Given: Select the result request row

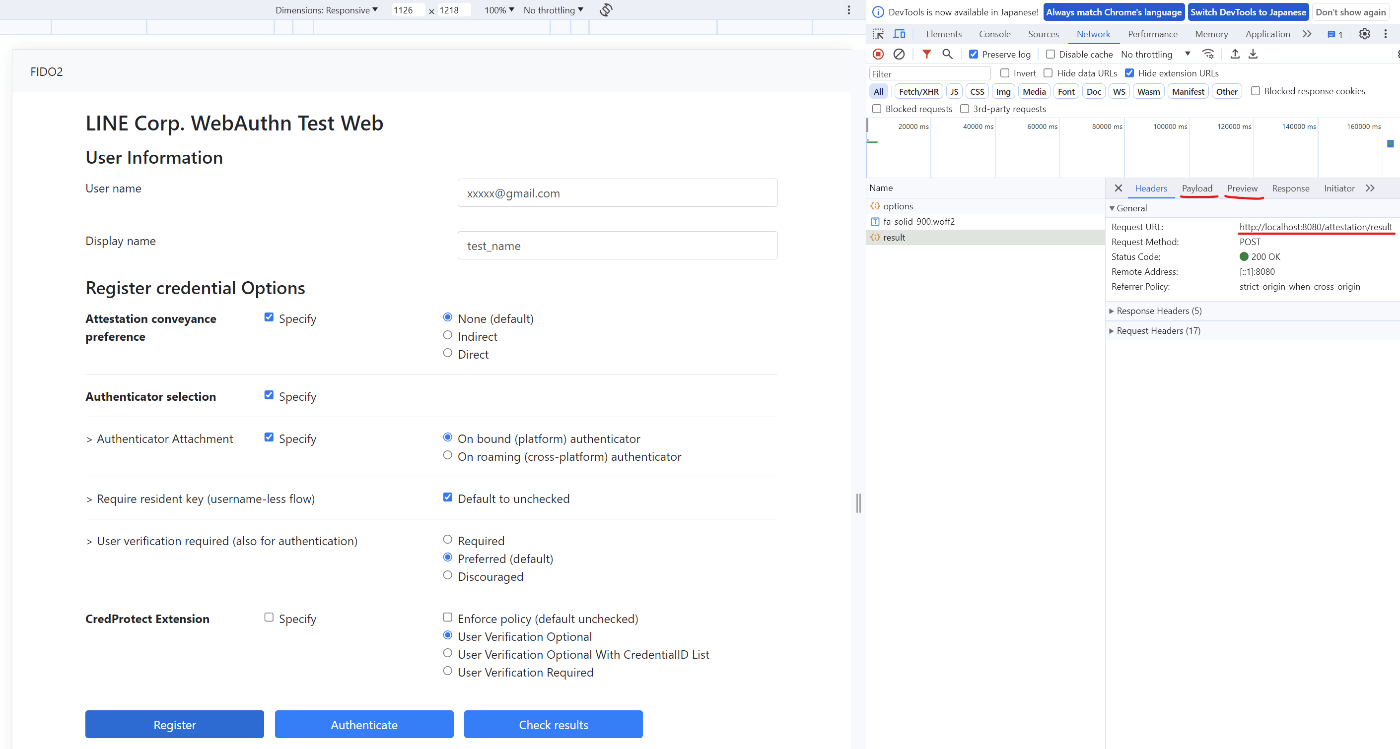Looking at the screenshot, I should click(985, 237).
